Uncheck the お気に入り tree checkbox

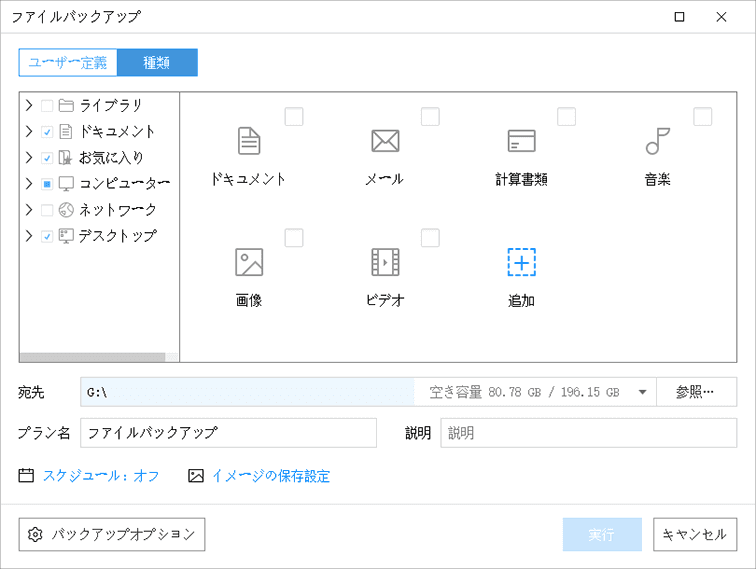click(47, 158)
